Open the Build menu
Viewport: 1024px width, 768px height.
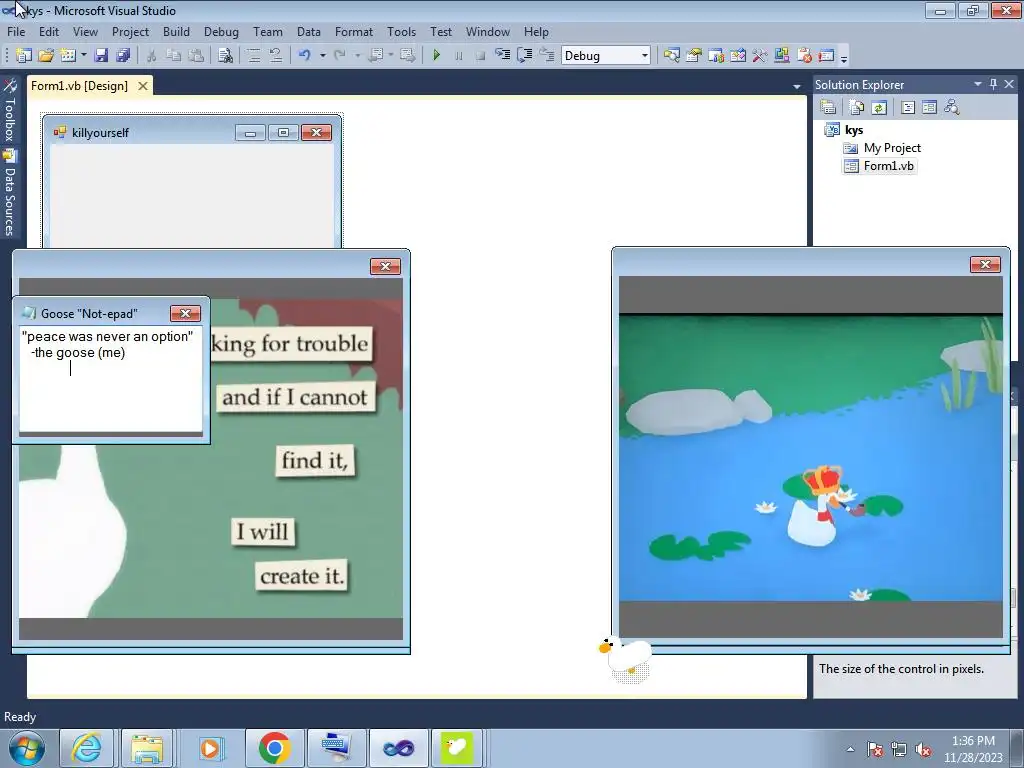tap(176, 31)
